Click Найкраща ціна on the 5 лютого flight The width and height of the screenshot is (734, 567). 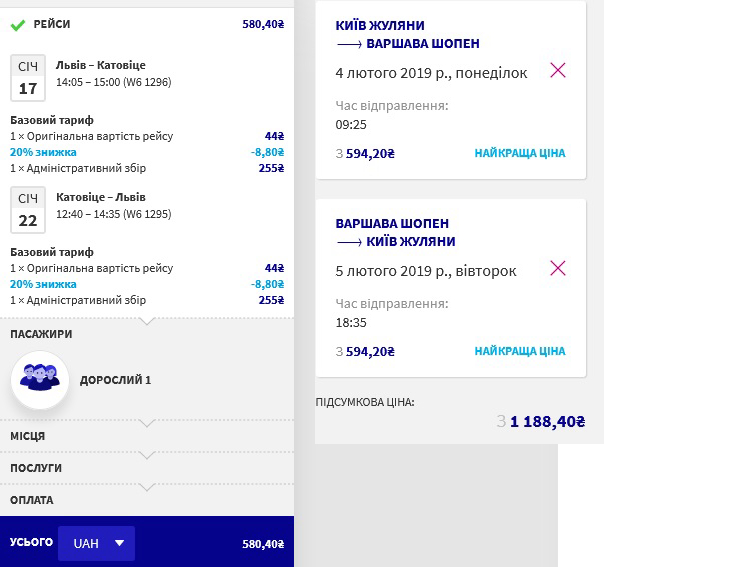pos(520,351)
